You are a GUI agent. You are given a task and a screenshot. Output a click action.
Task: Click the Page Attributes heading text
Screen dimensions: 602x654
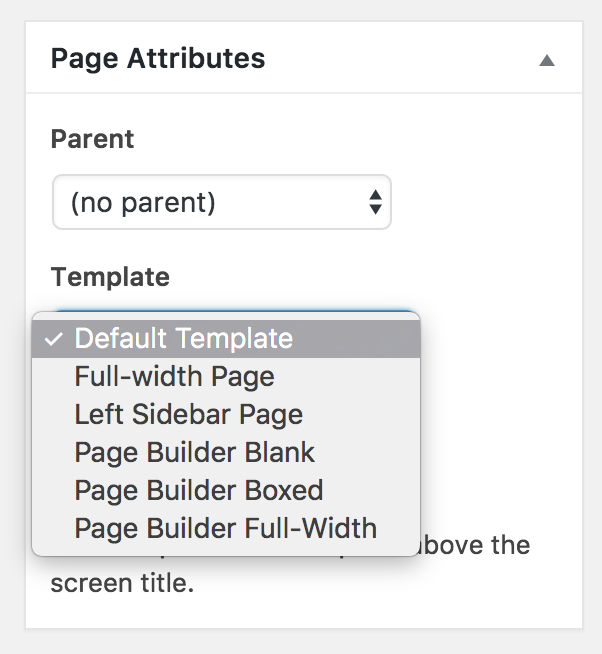pos(158,59)
